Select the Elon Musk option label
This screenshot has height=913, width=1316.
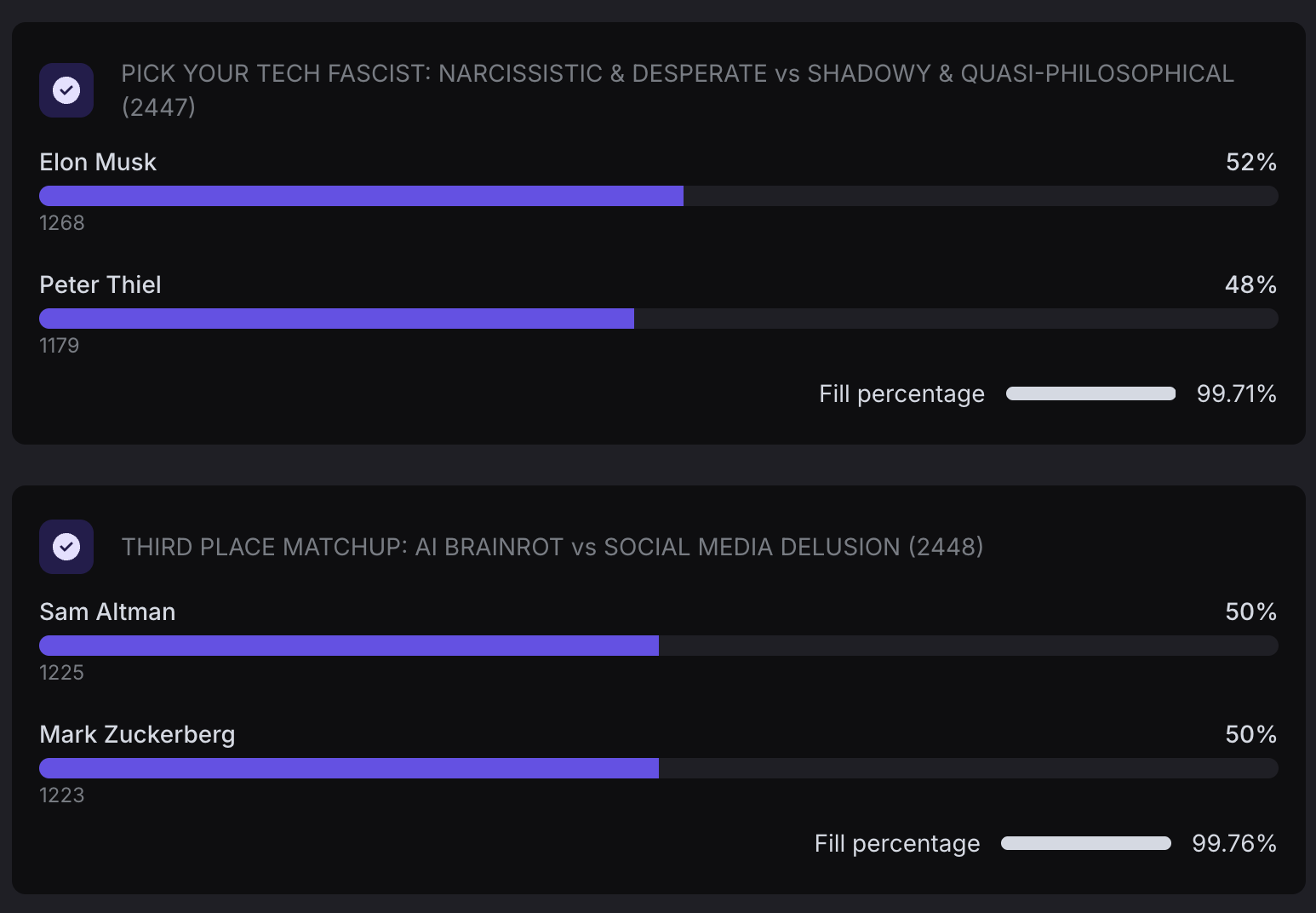(98, 162)
